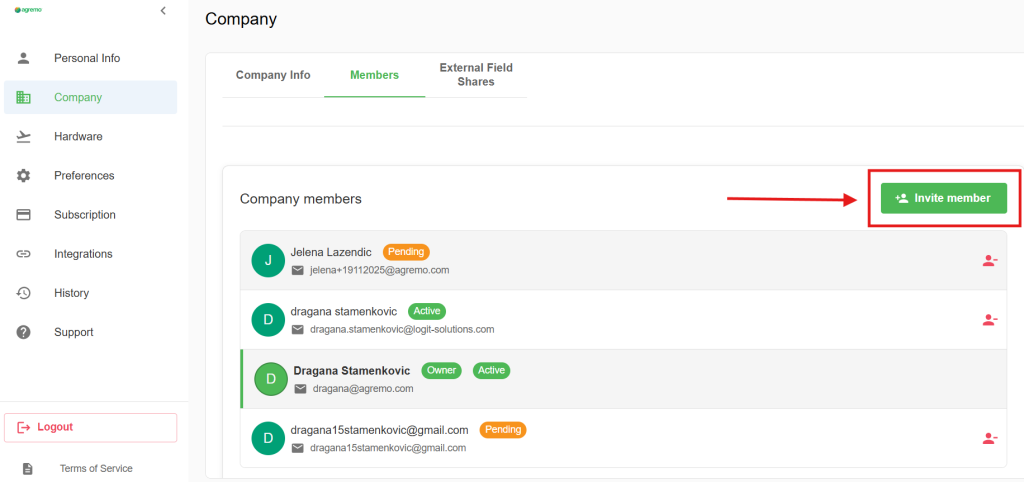Click the Support question mark icon
The width and height of the screenshot is (1024, 482).
(24, 332)
